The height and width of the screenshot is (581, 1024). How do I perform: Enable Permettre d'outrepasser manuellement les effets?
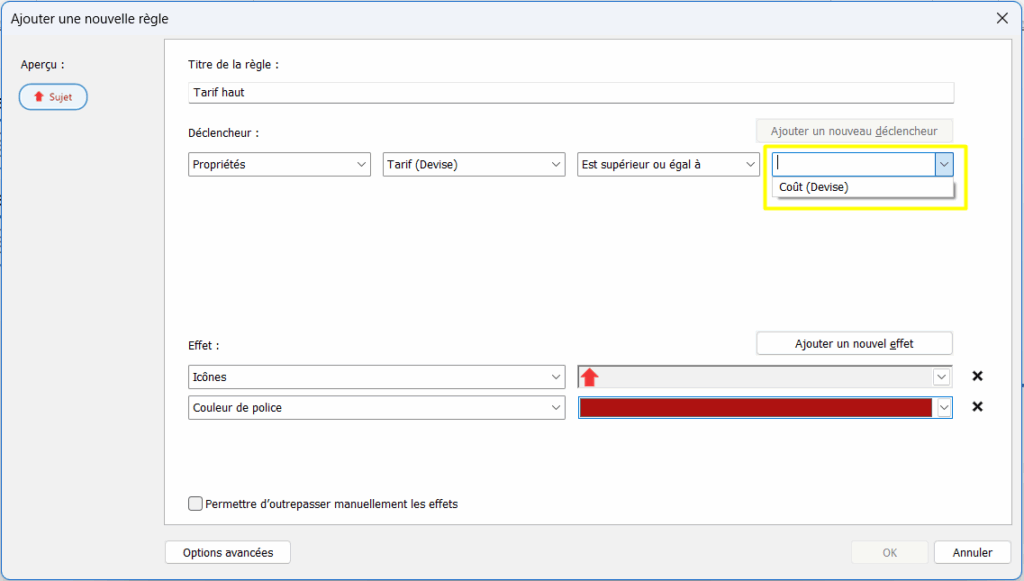pyautogui.click(x=196, y=504)
